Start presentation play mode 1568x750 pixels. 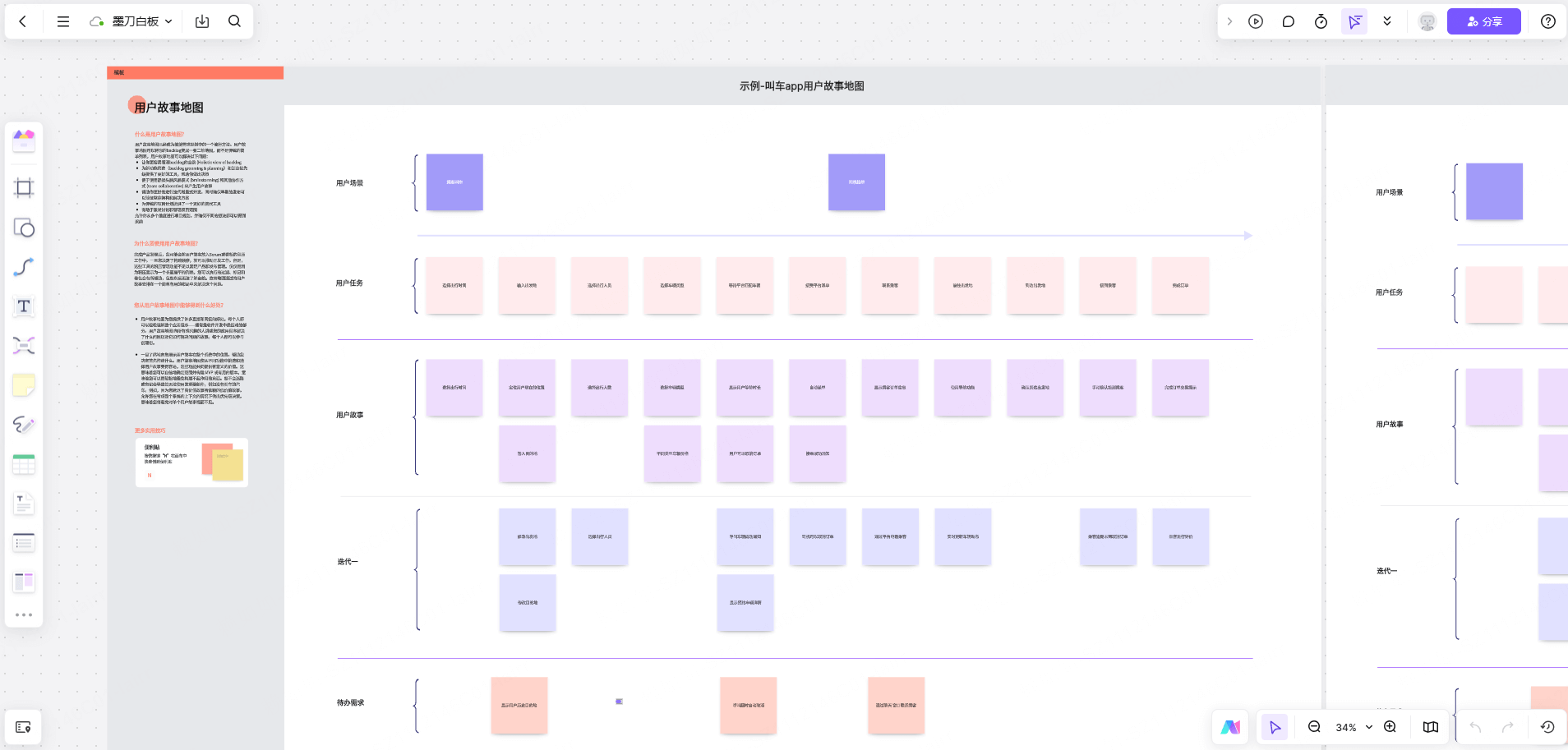[1256, 21]
